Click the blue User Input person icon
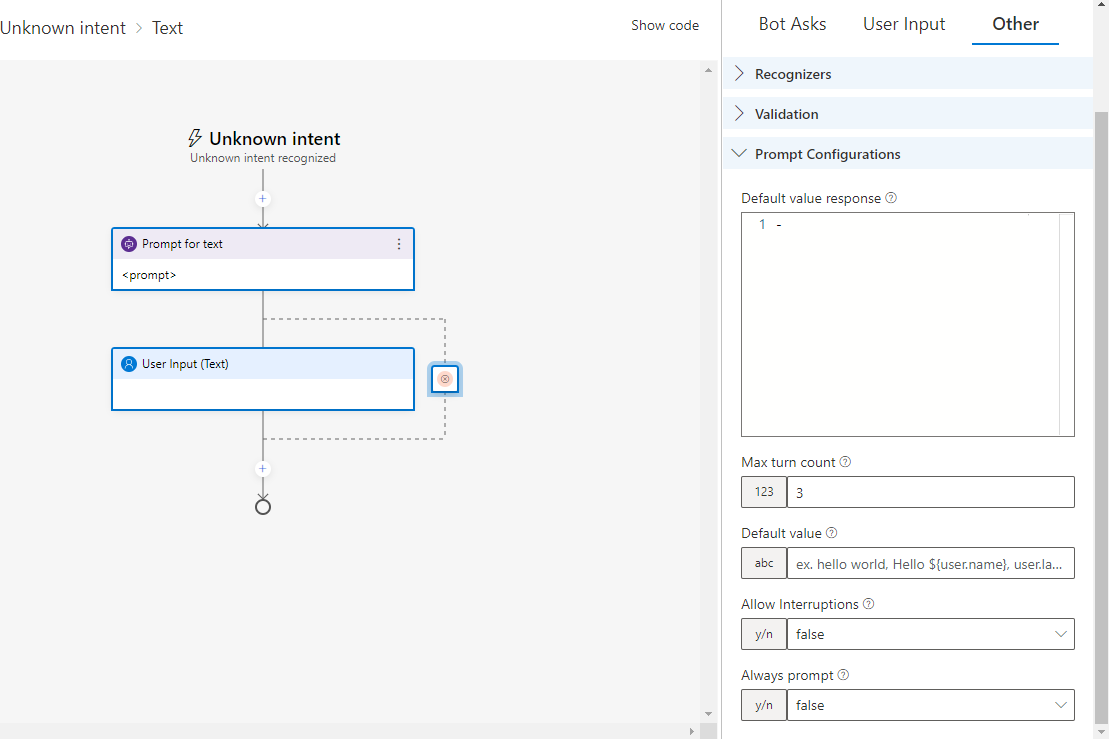 pyautogui.click(x=129, y=364)
